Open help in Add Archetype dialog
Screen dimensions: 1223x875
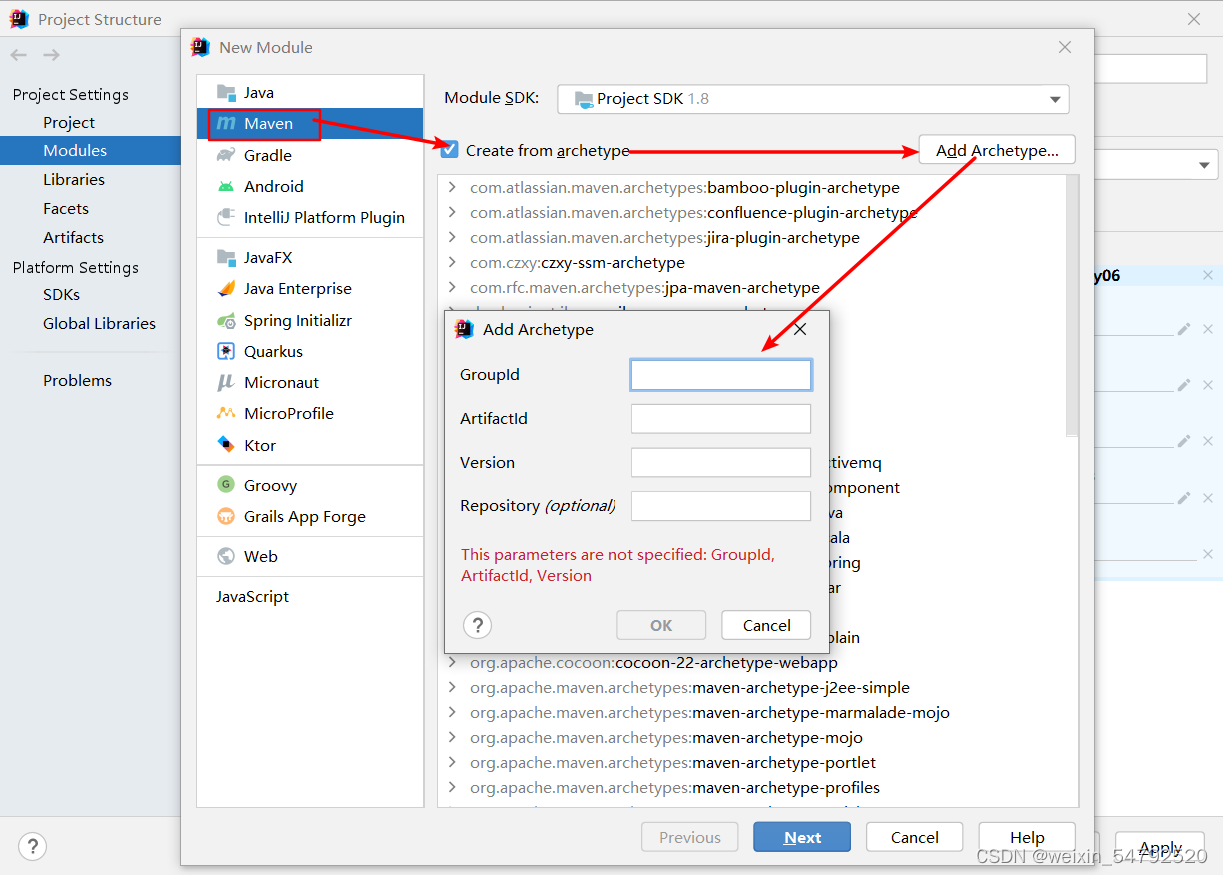point(478,625)
